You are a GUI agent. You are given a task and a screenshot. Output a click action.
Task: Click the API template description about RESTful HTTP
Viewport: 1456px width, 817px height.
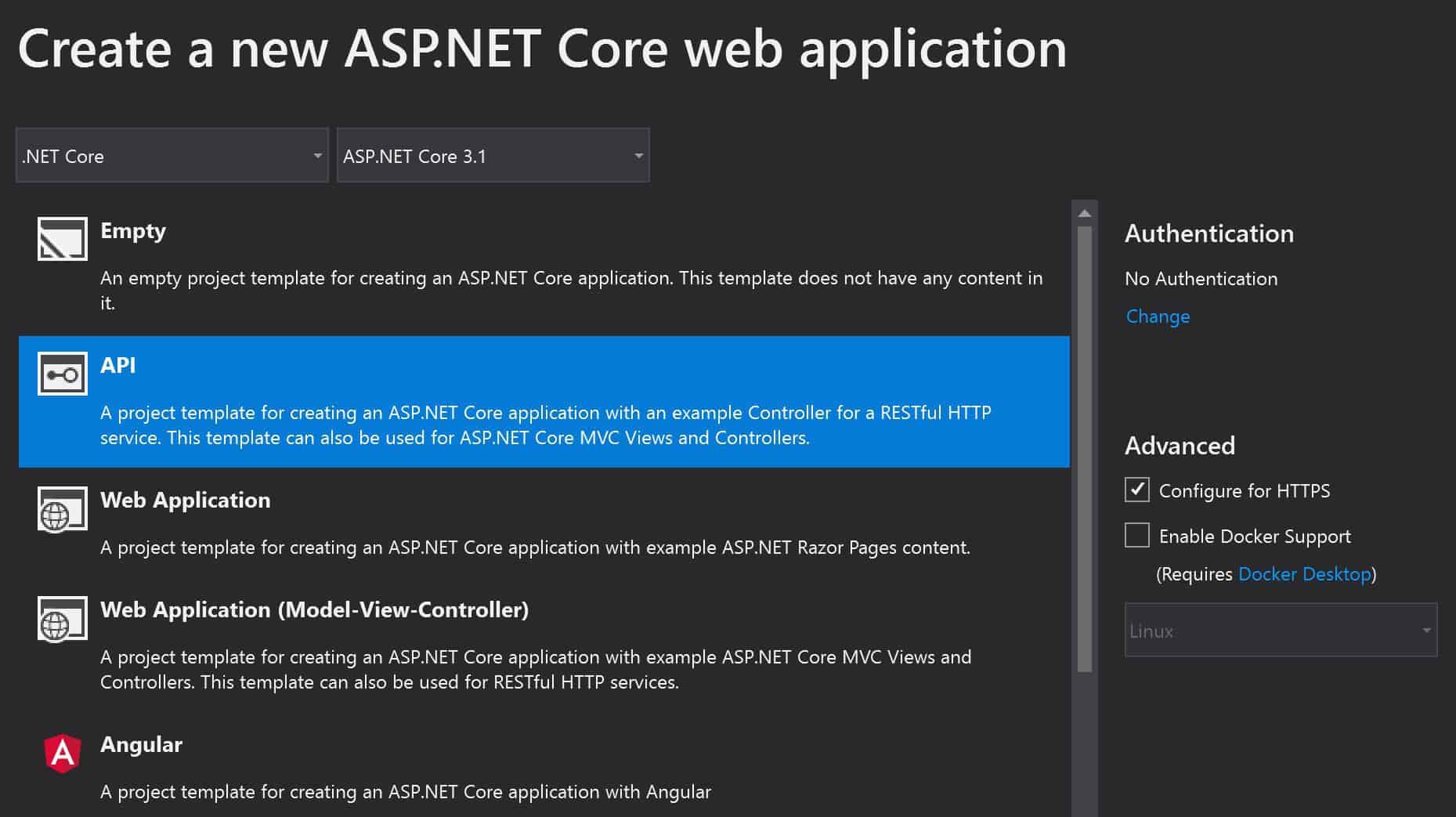click(x=546, y=425)
